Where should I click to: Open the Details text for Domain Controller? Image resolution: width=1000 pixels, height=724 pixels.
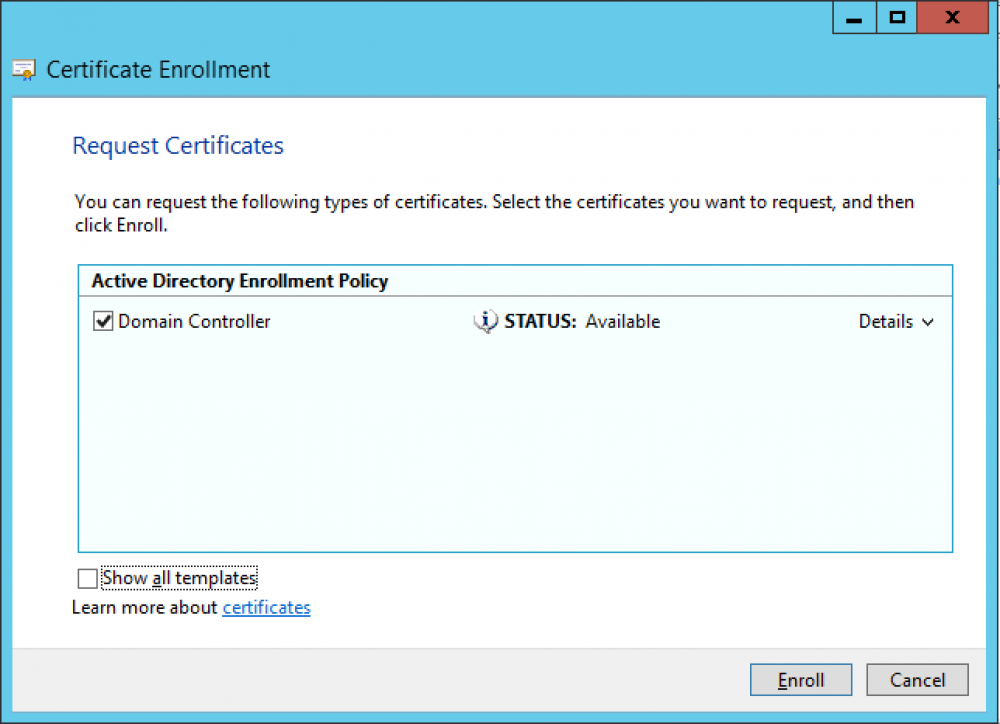point(885,322)
